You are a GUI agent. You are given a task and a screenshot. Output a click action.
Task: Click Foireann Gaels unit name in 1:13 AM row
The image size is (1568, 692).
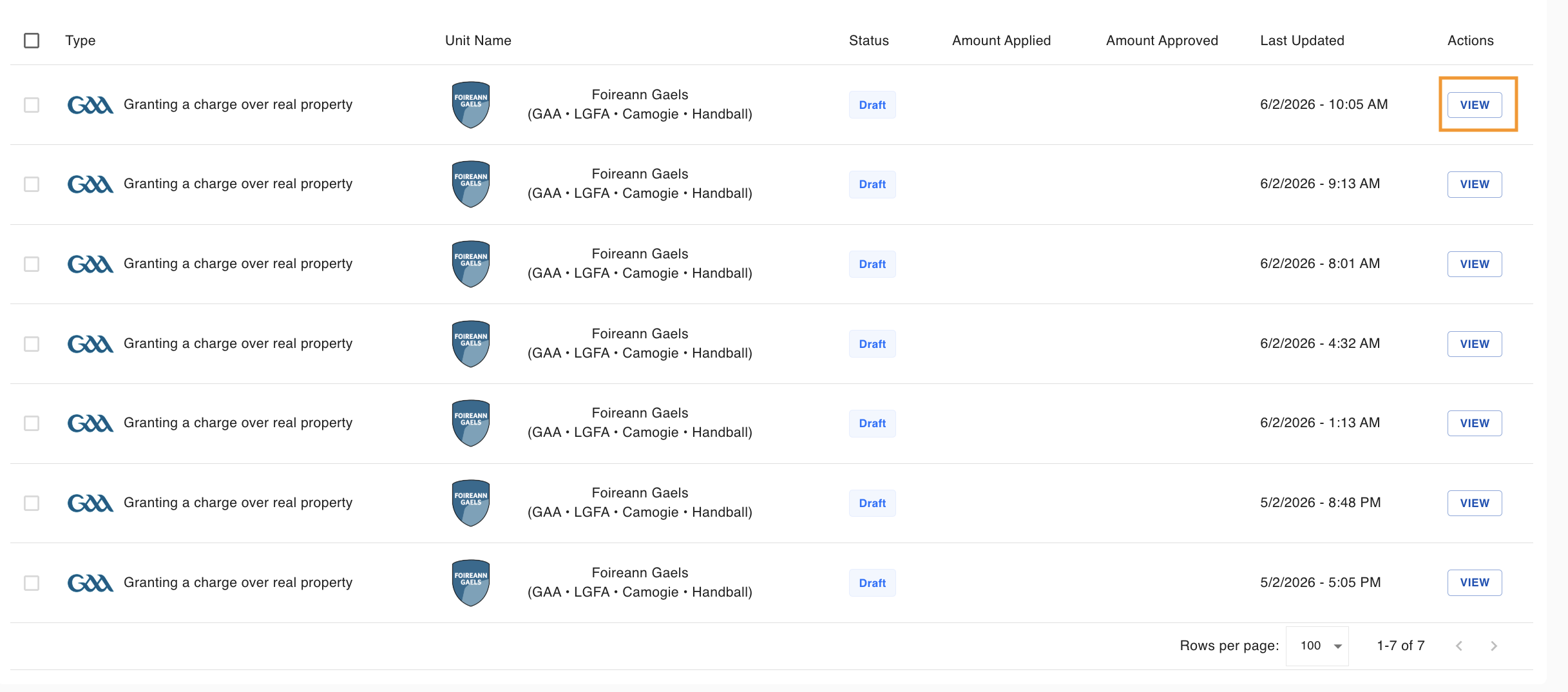[640, 423]
